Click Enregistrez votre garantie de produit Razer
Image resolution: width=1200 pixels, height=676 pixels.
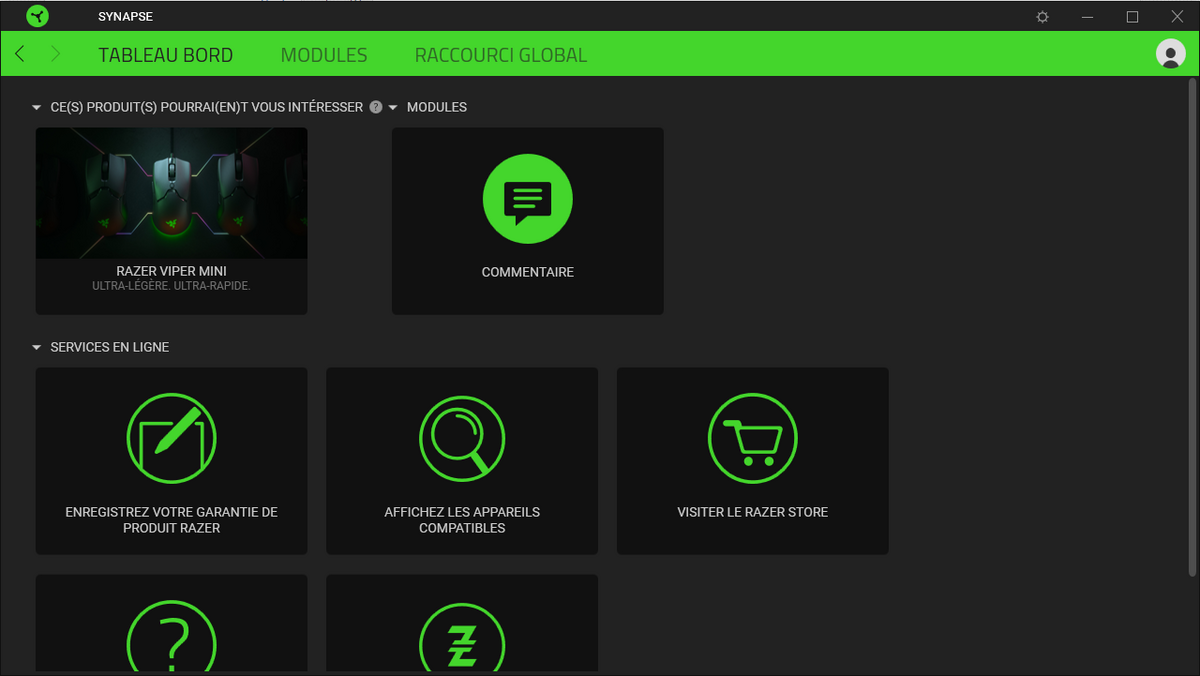click(x=171, y=520)
